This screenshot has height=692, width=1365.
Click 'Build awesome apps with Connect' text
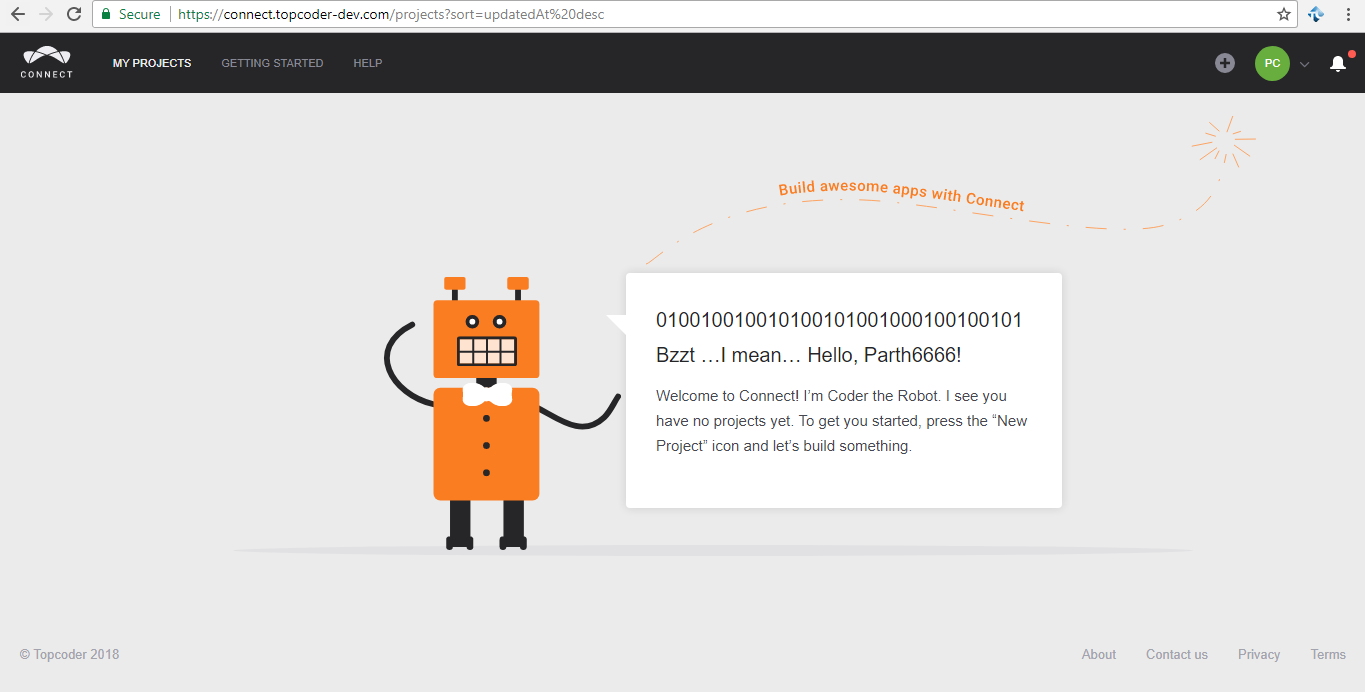(901, 195)
